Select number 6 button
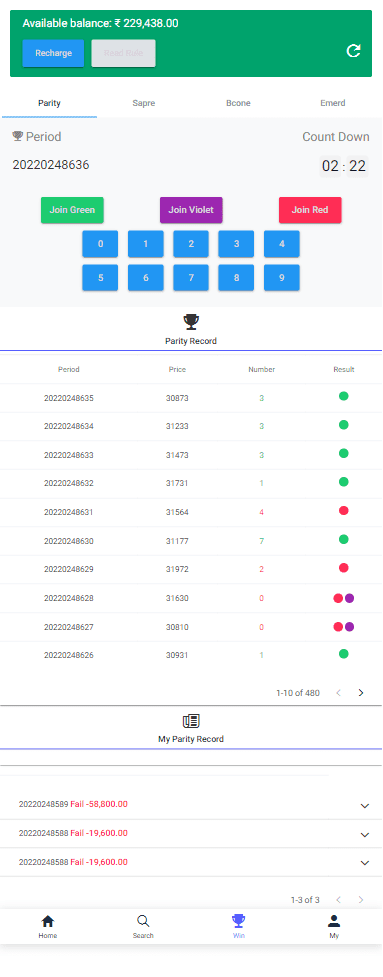 (146, 278)
